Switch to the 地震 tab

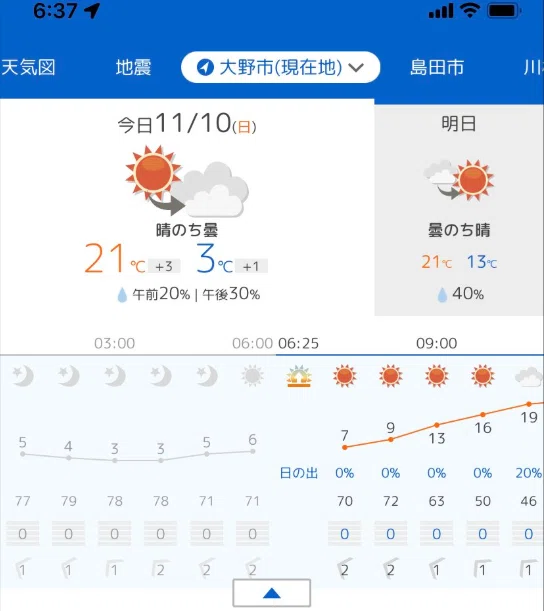point(133,67)
